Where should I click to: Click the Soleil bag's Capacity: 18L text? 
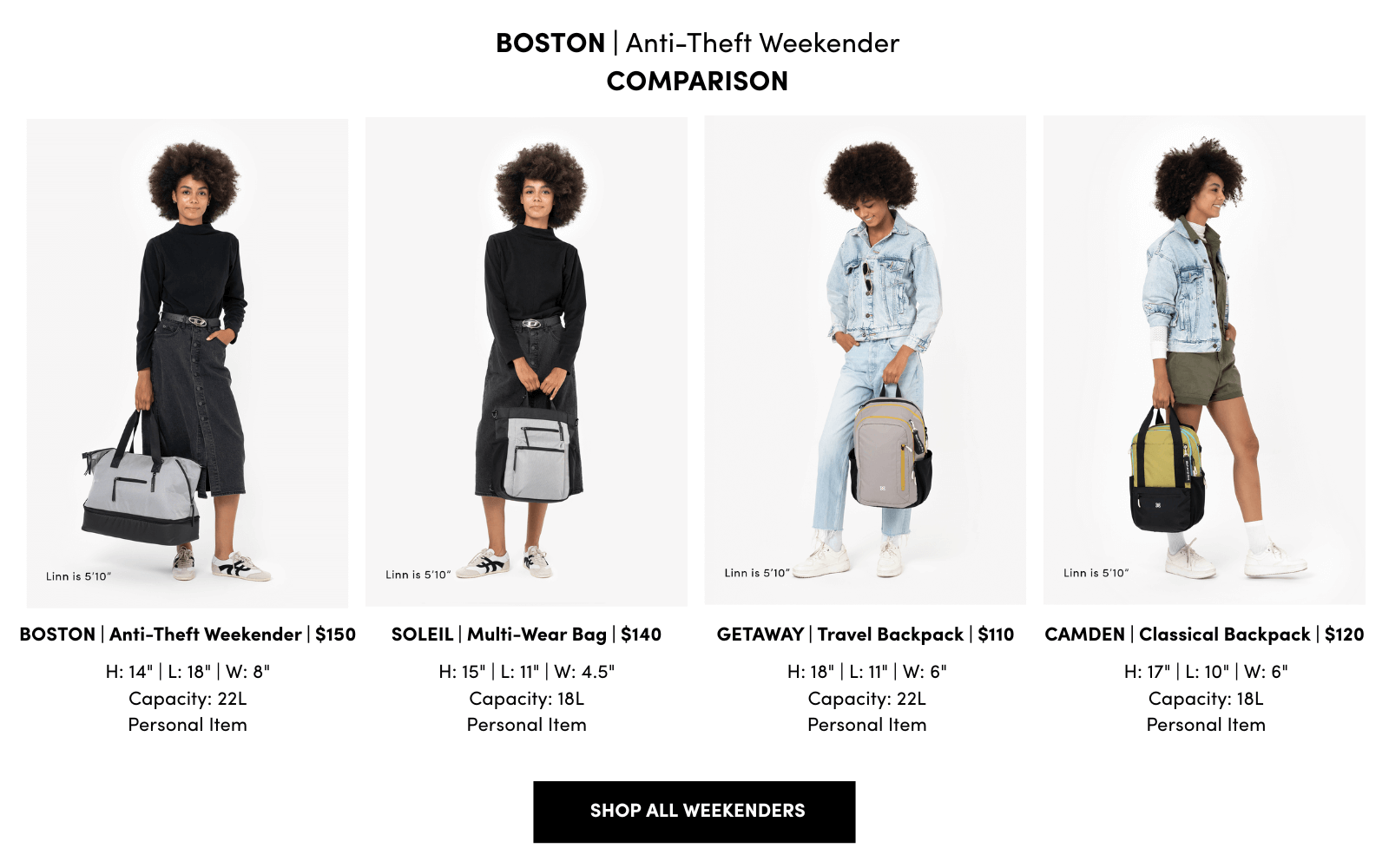pyautogui.click(x=526, y=699)
